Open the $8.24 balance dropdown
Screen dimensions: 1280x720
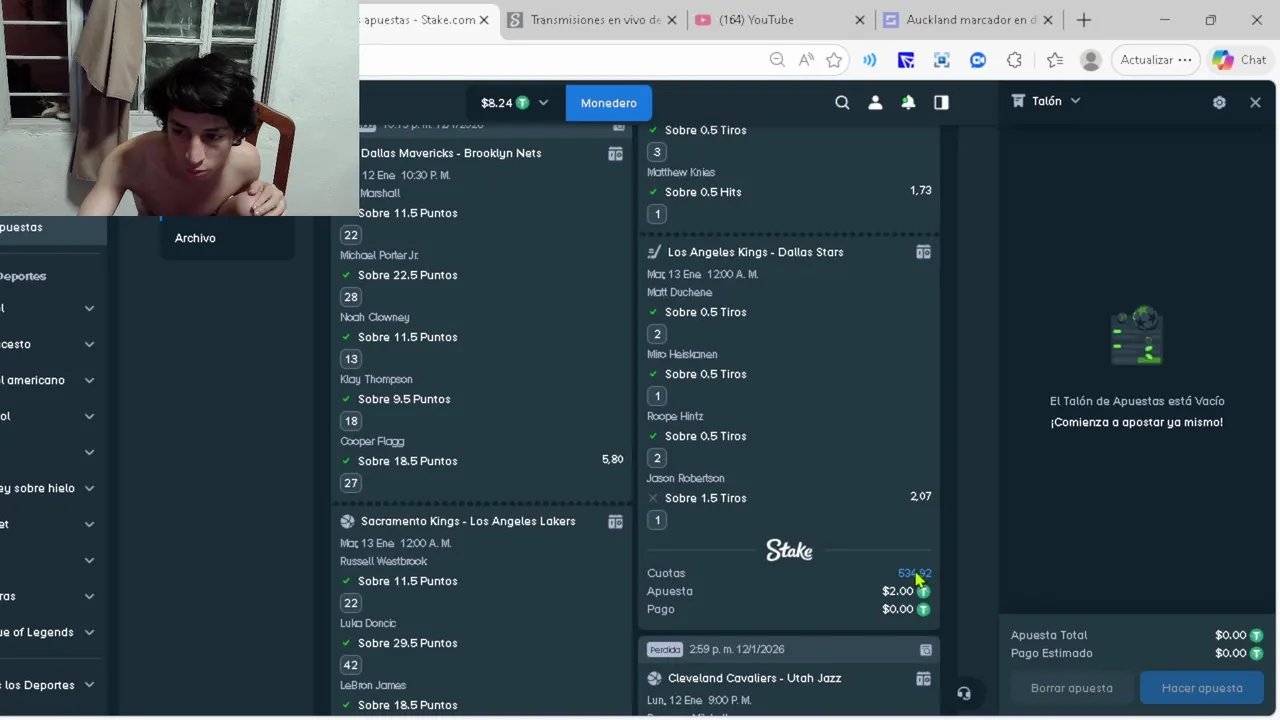coord(514,103)
